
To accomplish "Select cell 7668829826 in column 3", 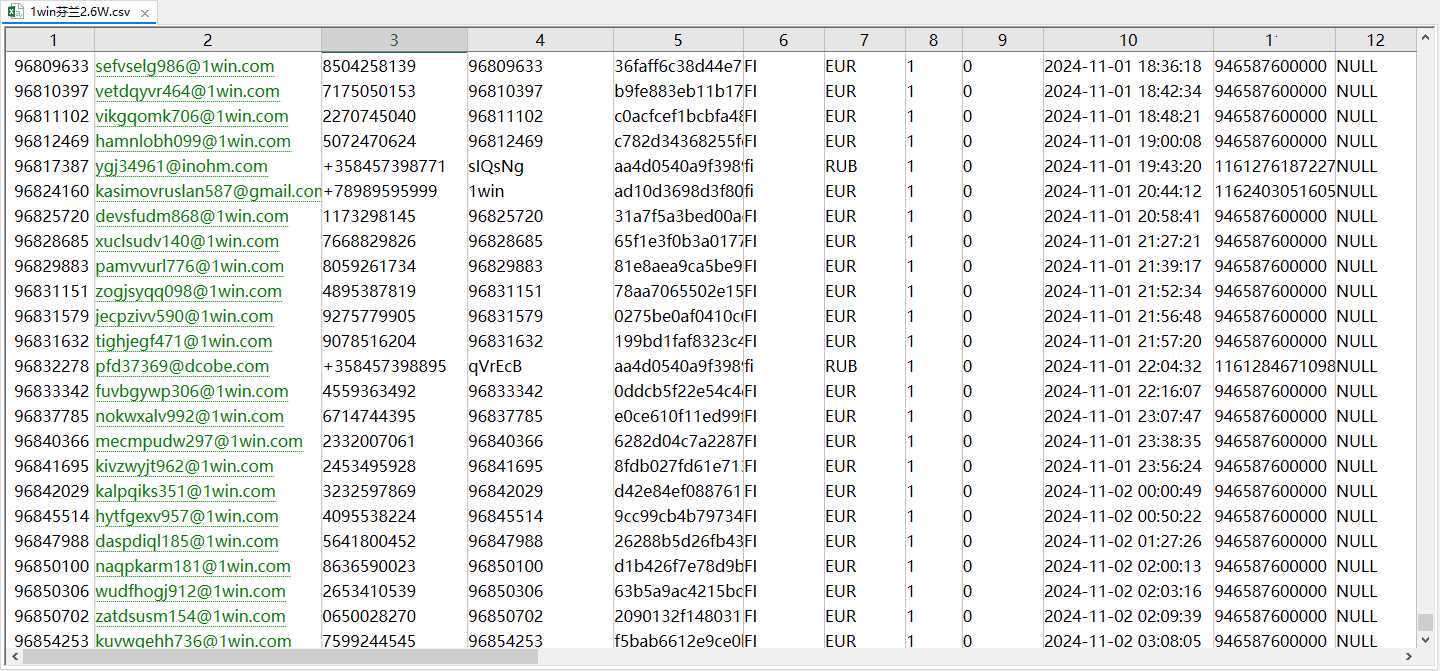I will pos(394,241).
